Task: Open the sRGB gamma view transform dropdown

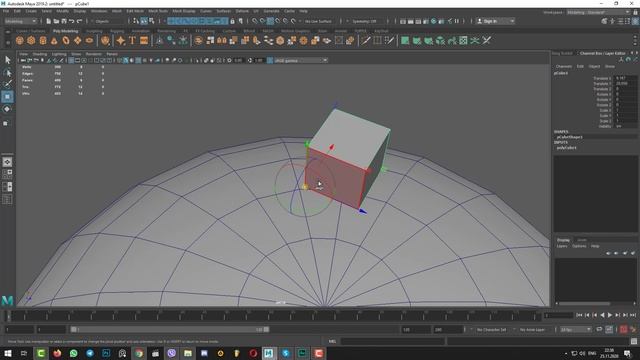Action: 301,60
